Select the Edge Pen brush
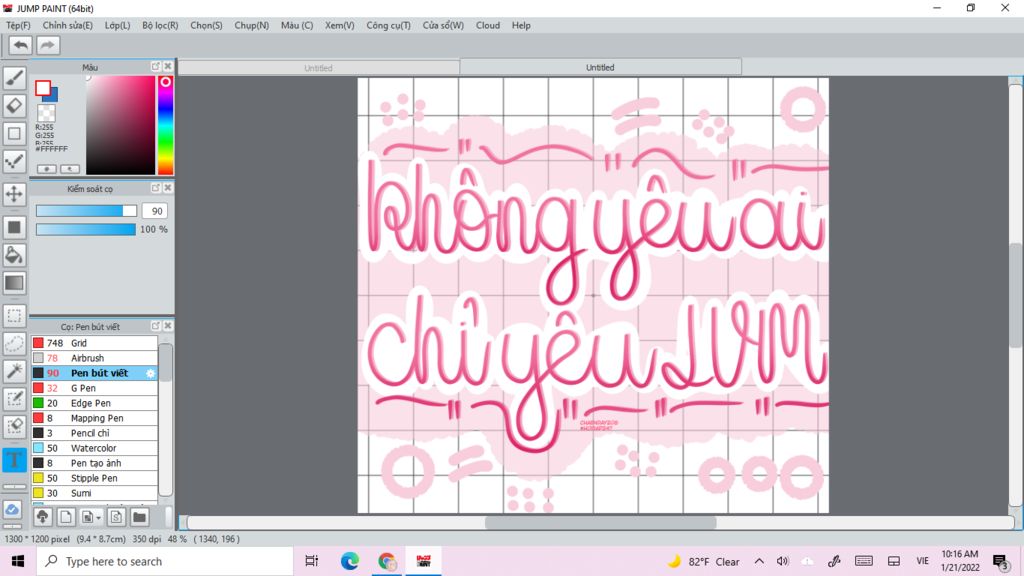The image size is (1024, 576). pos(95,403)
